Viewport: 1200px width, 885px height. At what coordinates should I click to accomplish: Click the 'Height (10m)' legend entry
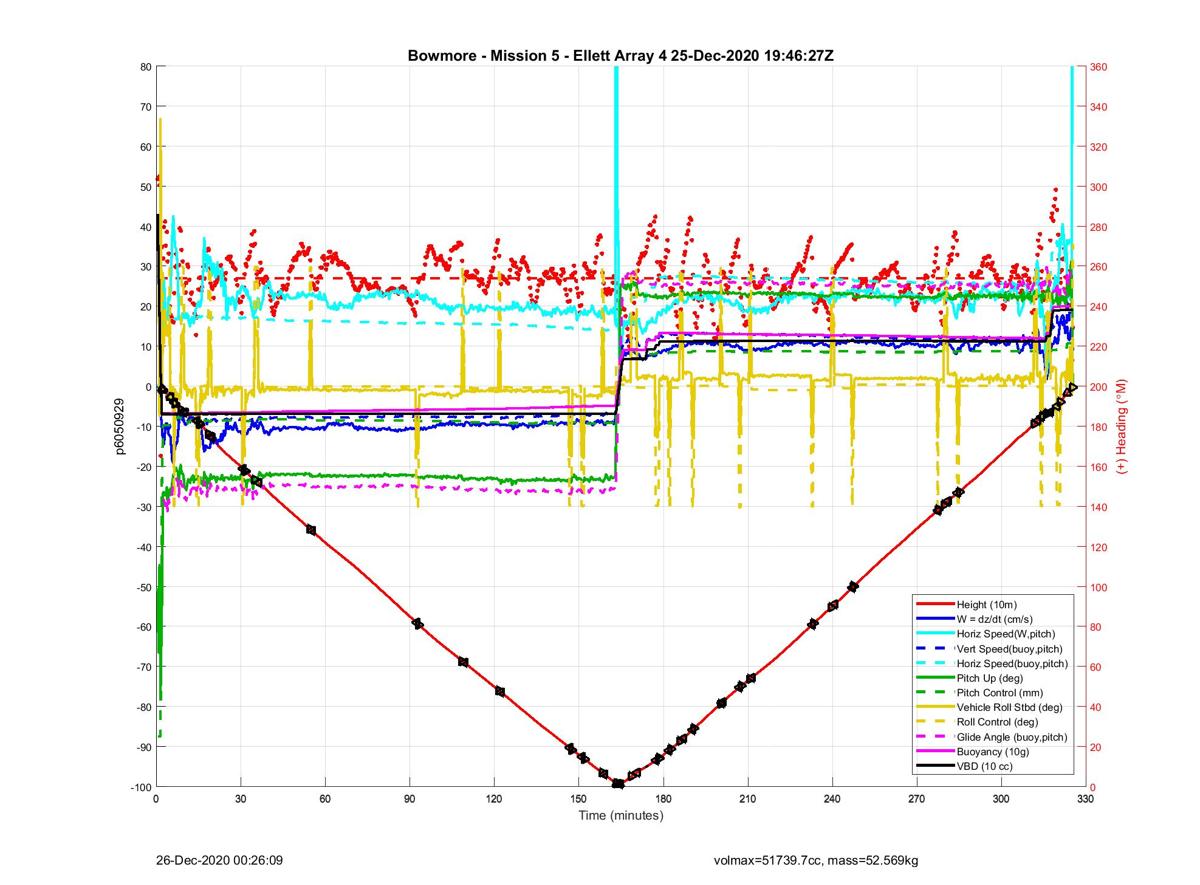click(x=985, y=604)
